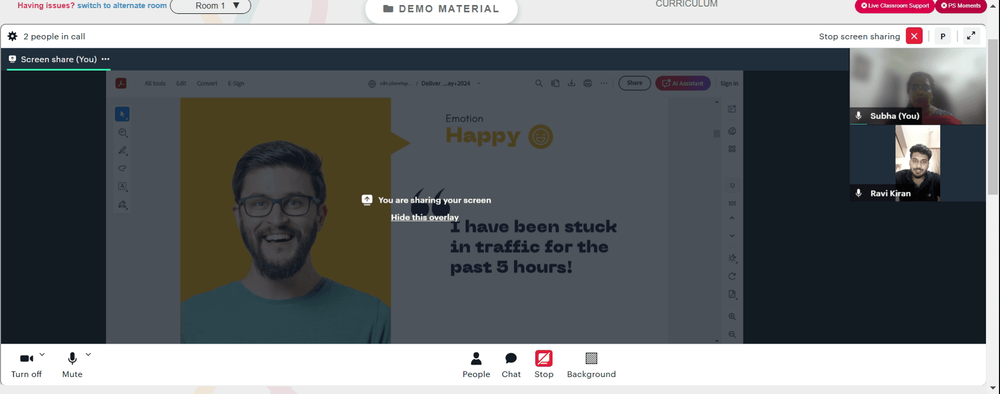Click the copy pages icon in Acrobat toolbar
Screen dimensions: 1000x394
click(x=555, y=84)
